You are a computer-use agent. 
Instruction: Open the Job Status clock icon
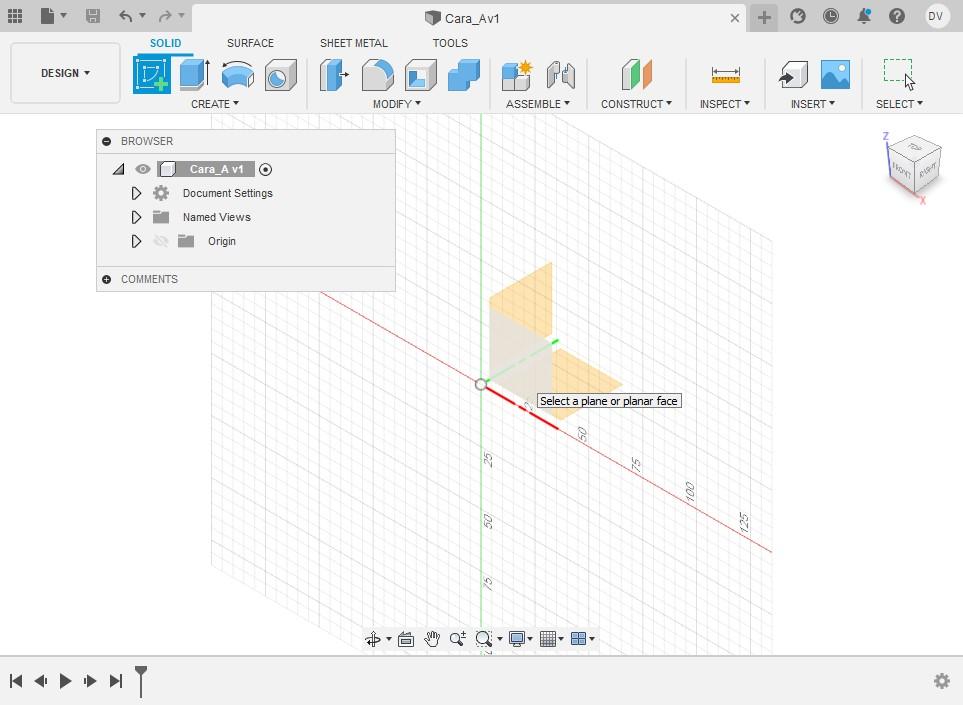tap(831, 16)
